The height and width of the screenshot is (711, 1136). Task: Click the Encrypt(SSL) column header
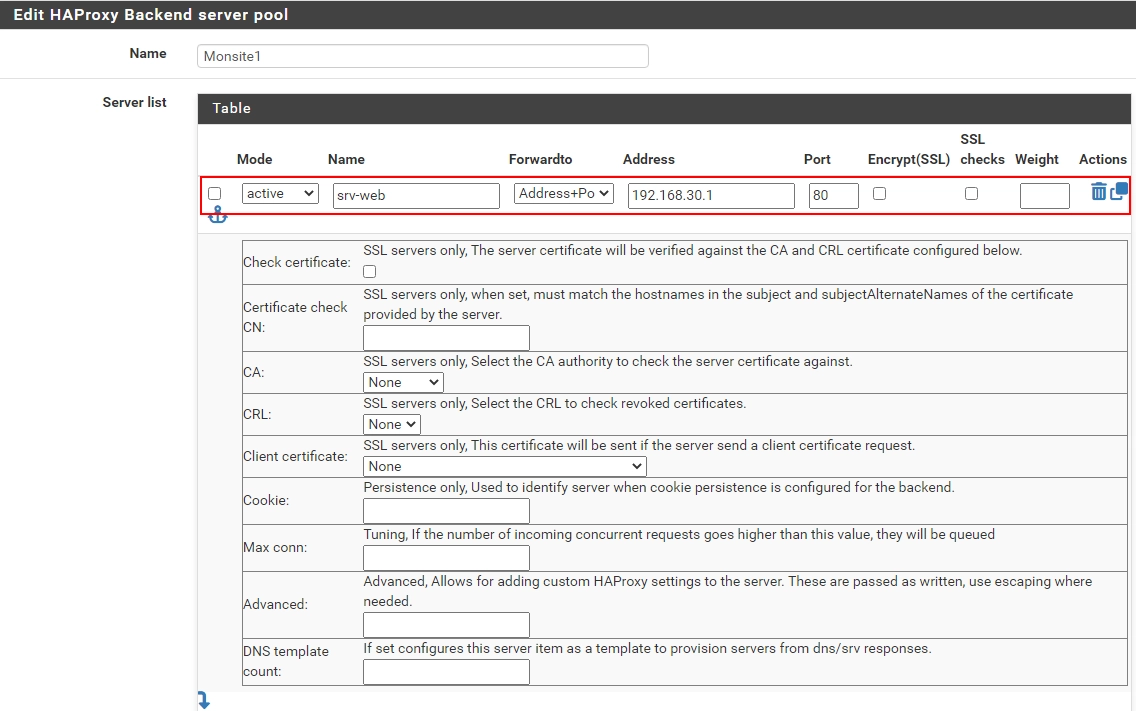(909, 159)
